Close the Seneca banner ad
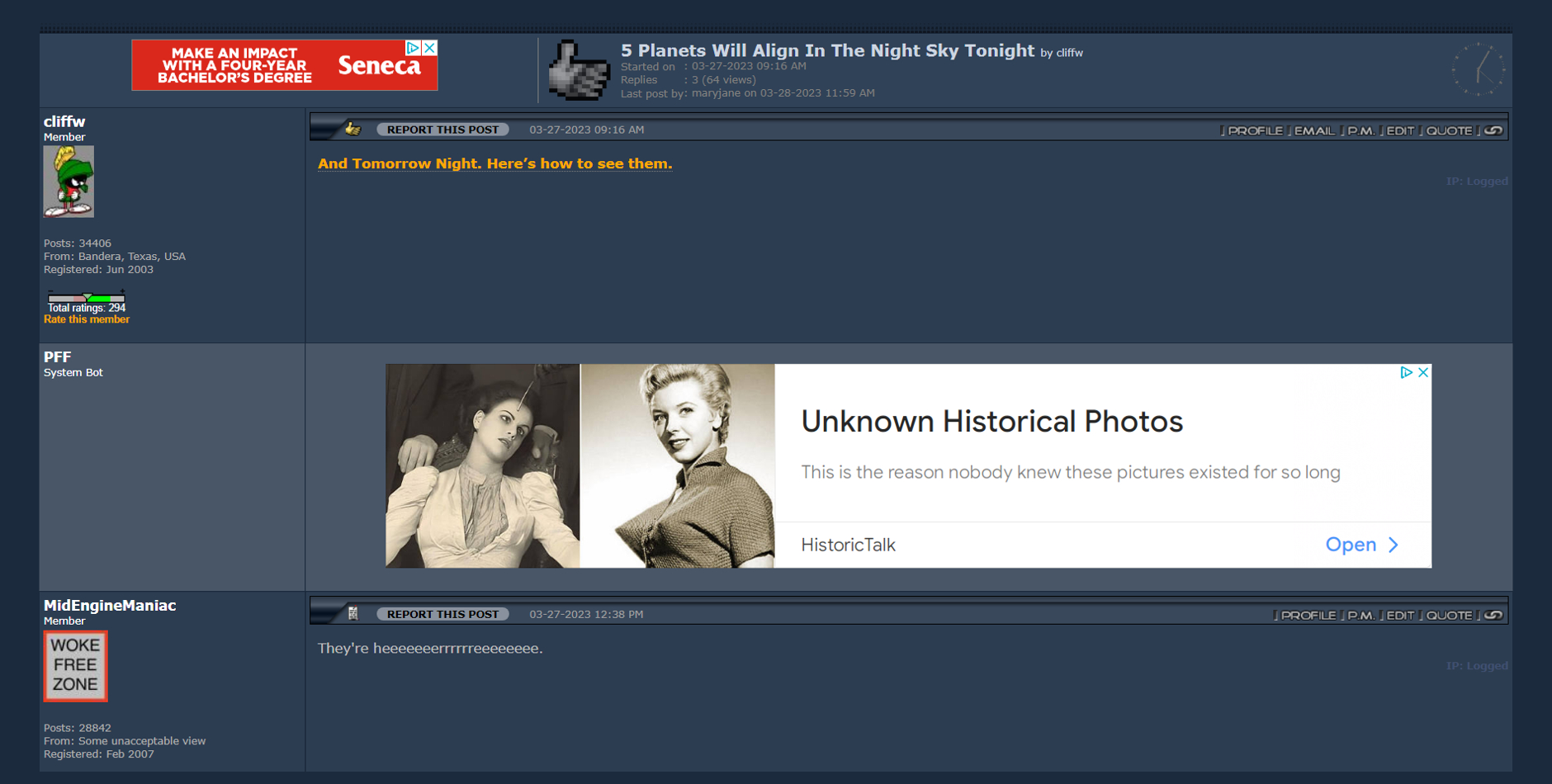Image resolution: width=1552 pixels, height=784 pixels. click(x=429, y=48)
